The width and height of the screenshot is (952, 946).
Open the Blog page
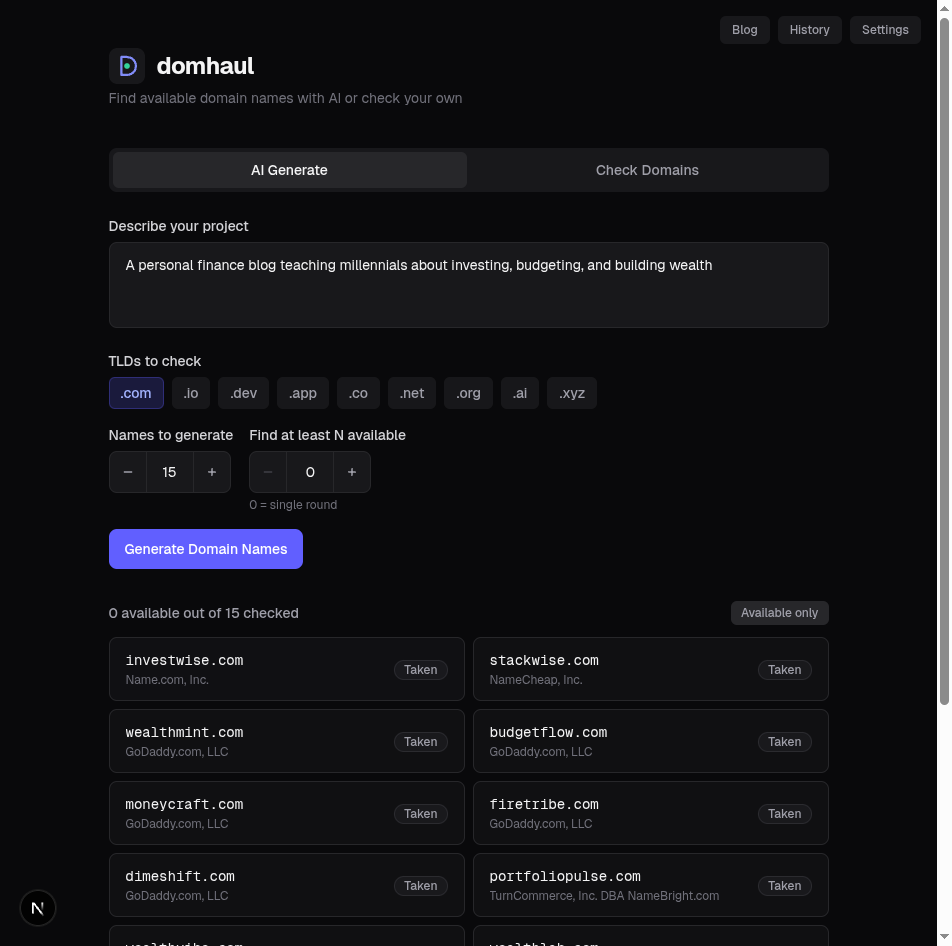point(744,30)
